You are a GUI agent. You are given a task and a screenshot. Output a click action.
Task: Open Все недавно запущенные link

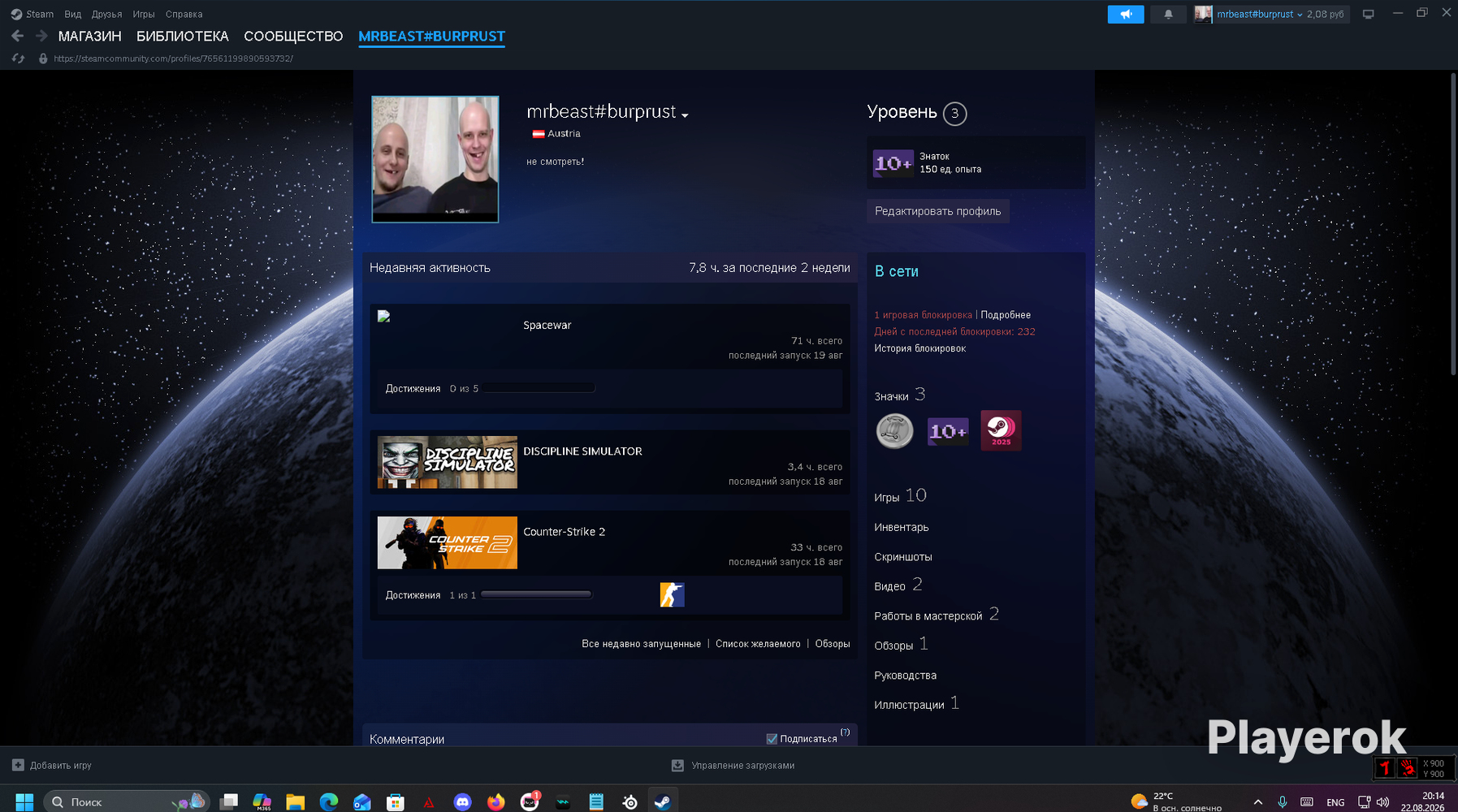coord(641,644)
